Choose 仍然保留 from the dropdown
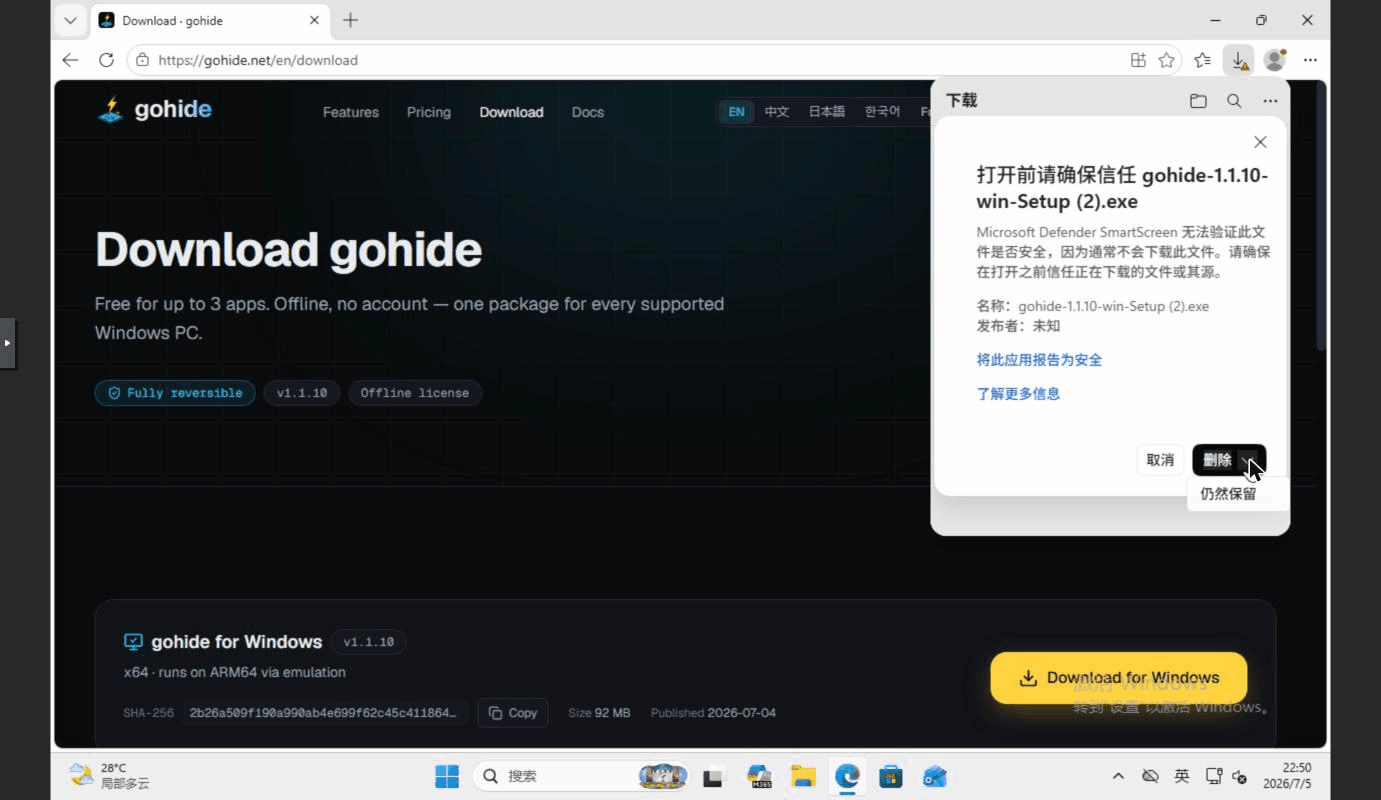The height and width of the screenshot is (800, 1381). pos(1228,494)
